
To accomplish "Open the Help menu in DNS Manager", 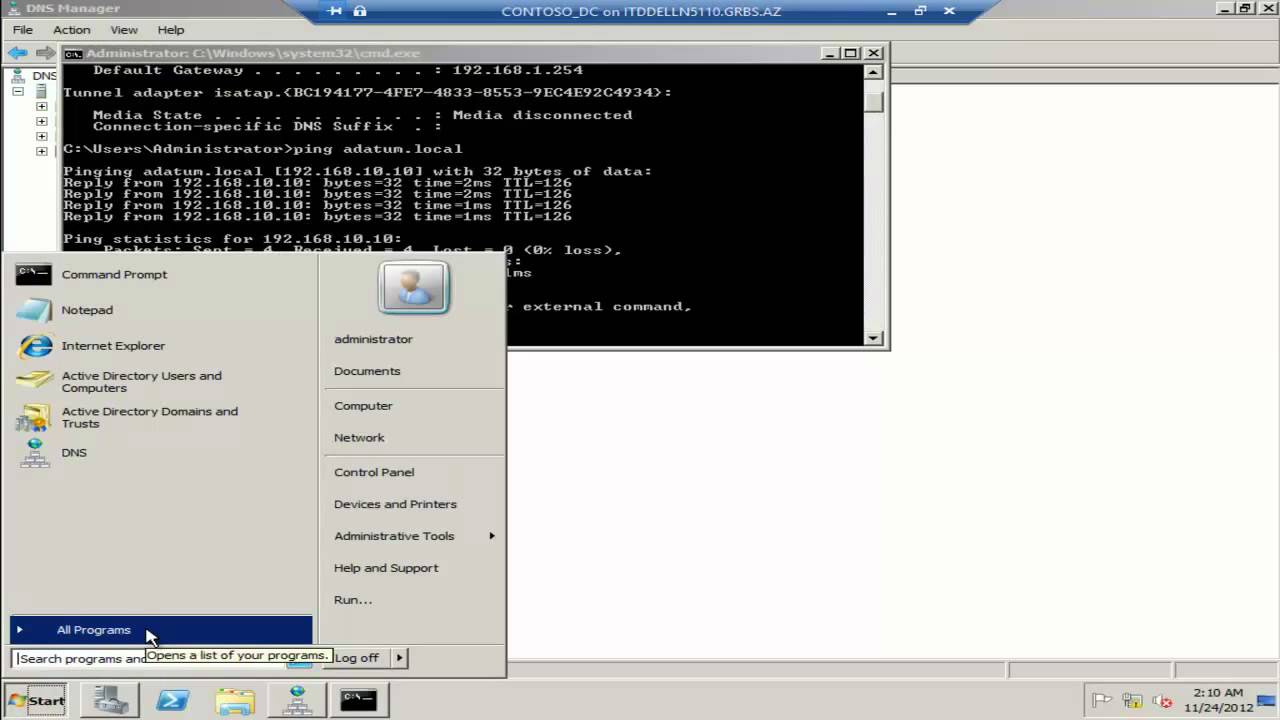I will pos(171,30).
